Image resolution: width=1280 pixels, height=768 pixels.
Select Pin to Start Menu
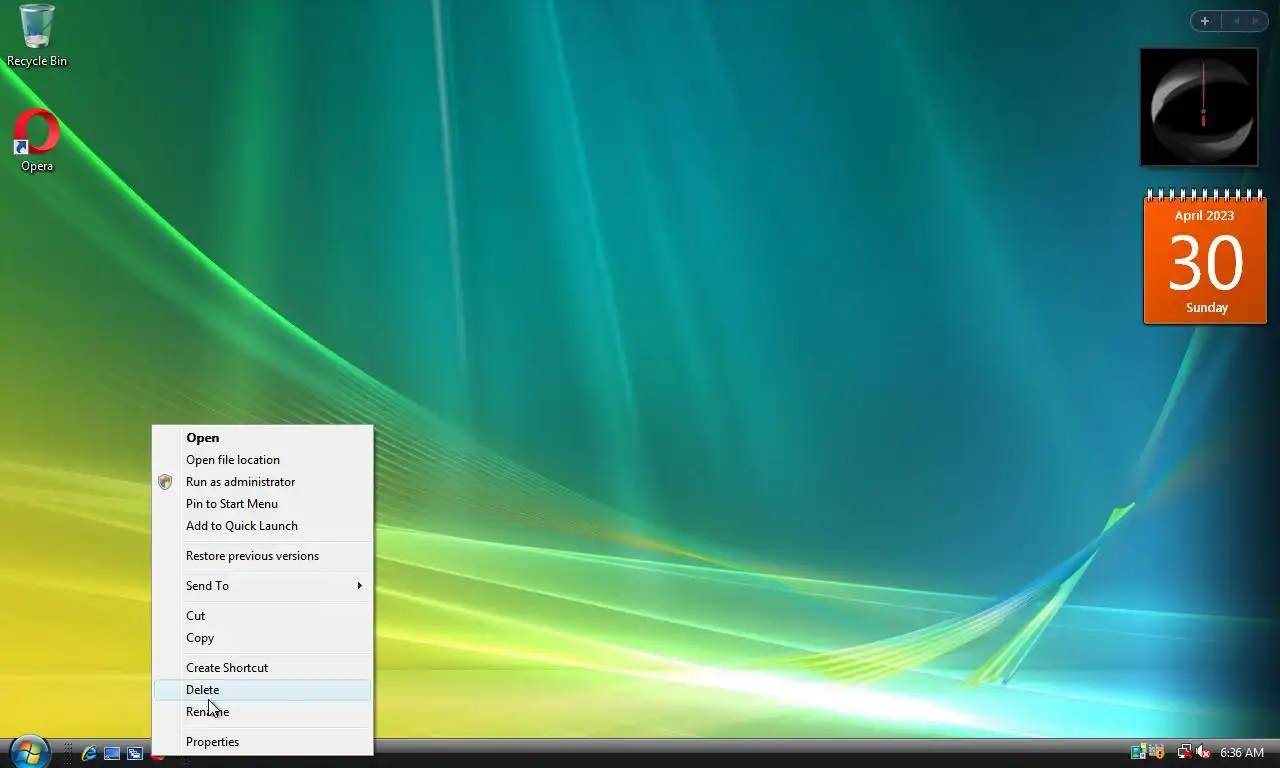[x=262, y=504]
